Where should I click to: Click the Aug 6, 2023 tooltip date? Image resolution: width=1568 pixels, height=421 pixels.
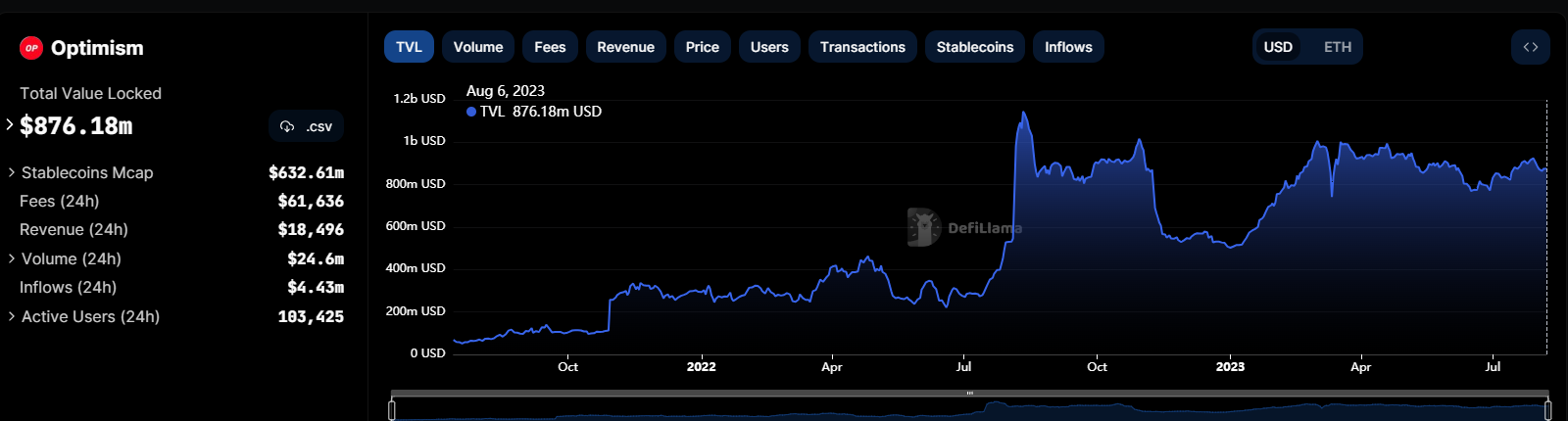(x=506, y=90)
